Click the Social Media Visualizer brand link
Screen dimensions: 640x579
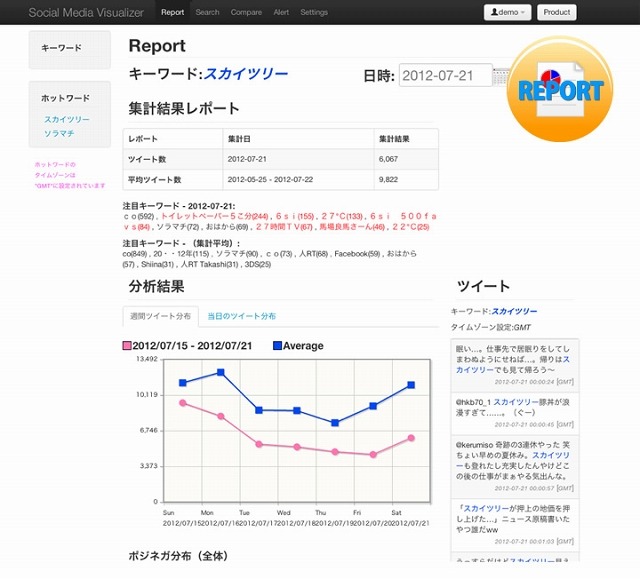coord(86,12)
